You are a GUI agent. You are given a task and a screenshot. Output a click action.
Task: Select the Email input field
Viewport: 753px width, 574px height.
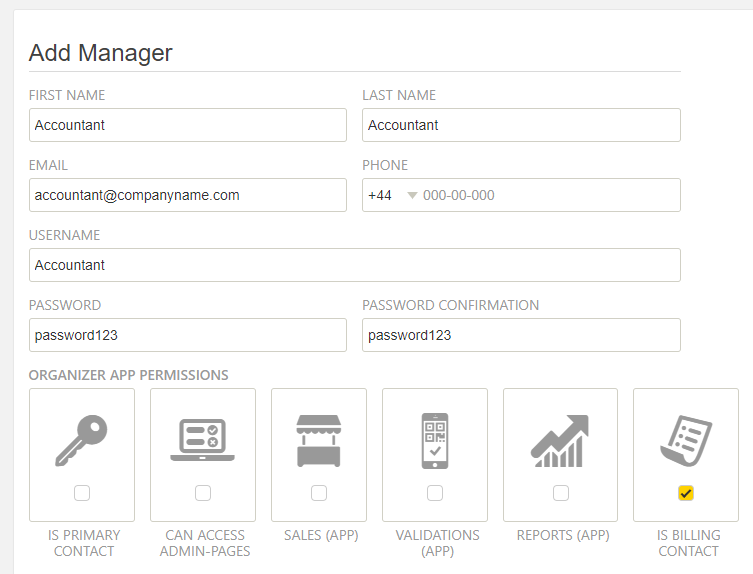pyautogui.click(x=188, y=195)
